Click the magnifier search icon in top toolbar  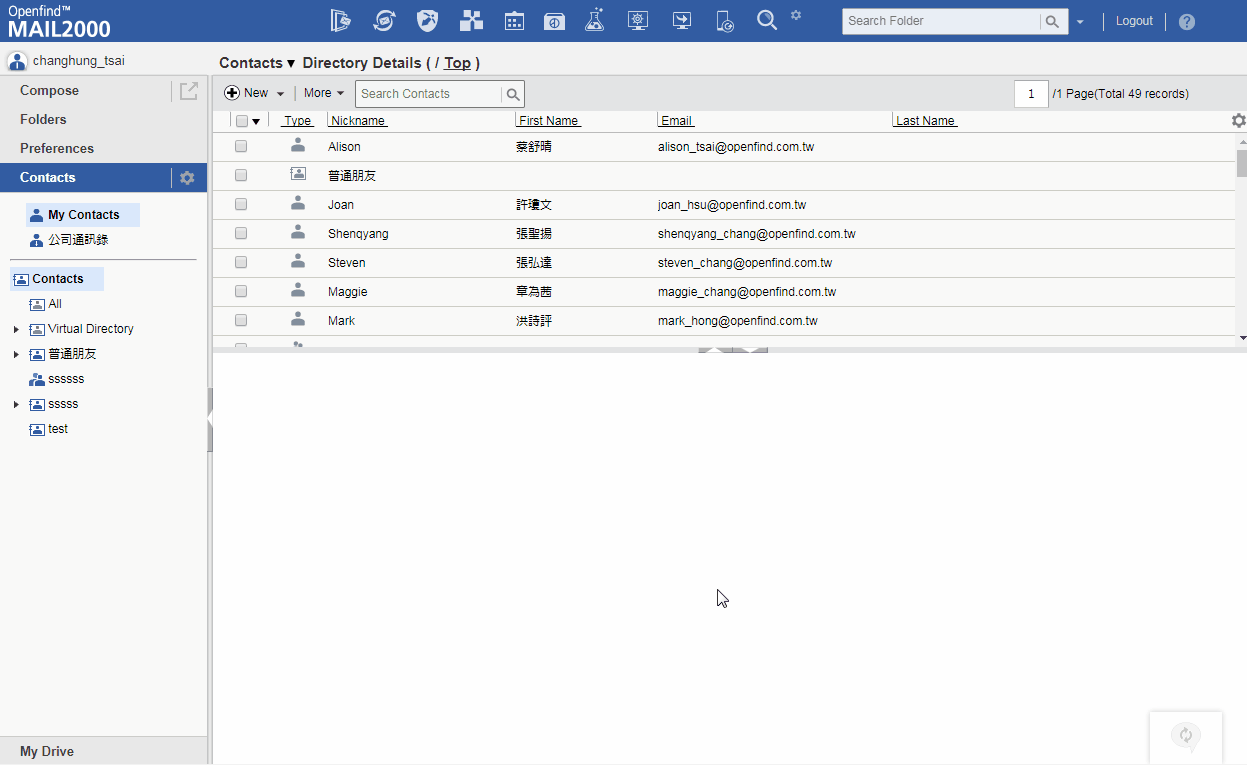(x=767, y=20)
